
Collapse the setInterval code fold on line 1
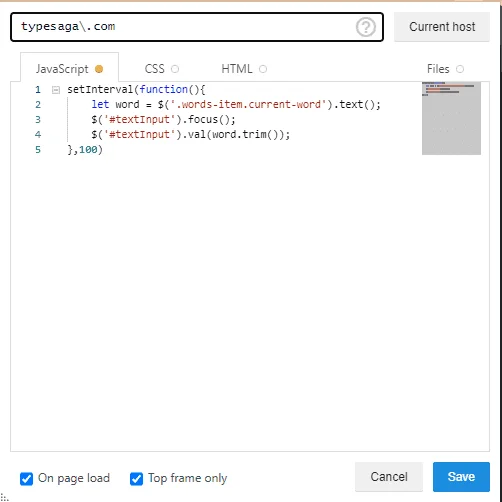56,90
